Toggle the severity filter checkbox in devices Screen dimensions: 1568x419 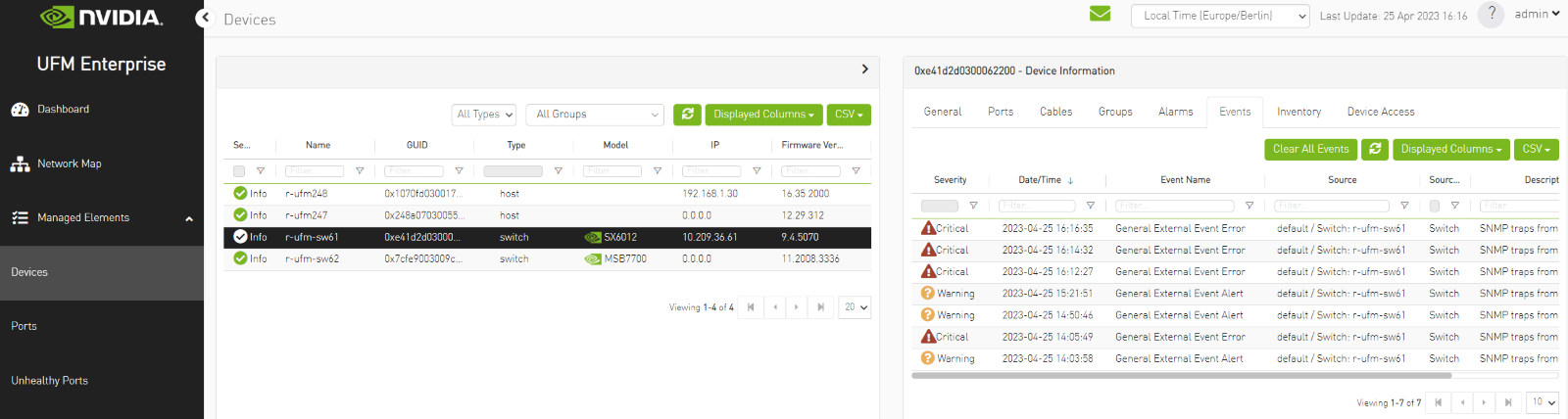pos(239,171)
